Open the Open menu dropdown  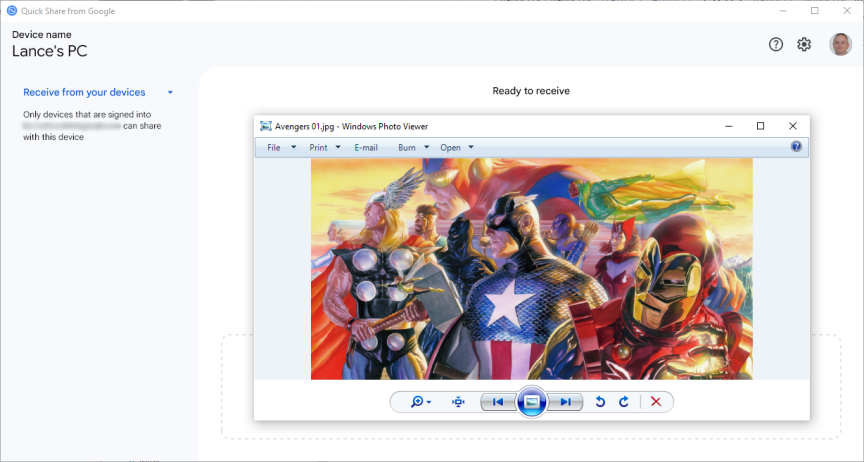(456, 147)
